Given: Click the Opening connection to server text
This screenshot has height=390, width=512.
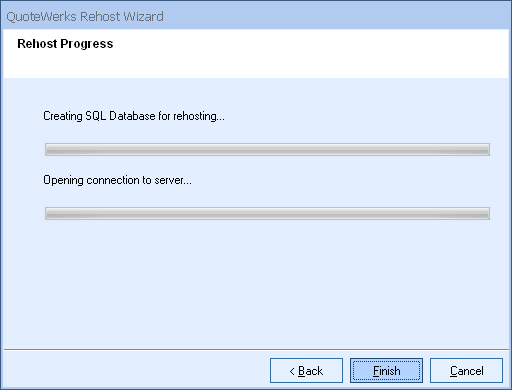Looking at the screenshot, I should click(117, 180).
